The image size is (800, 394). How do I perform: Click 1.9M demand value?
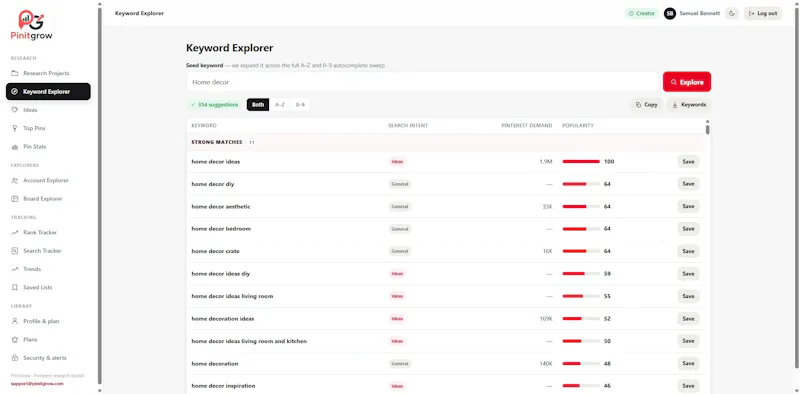pos(545,161)
